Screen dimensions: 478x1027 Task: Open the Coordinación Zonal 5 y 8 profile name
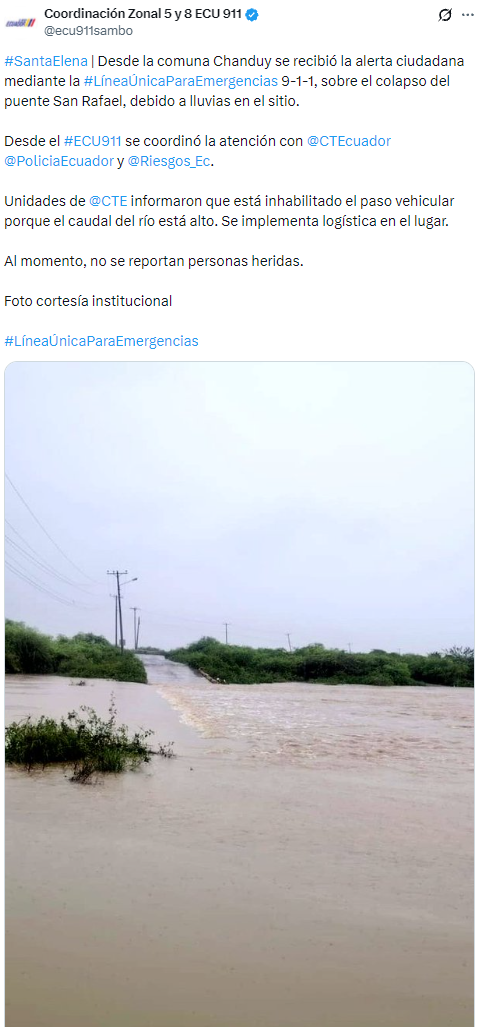tap(143, 14)
